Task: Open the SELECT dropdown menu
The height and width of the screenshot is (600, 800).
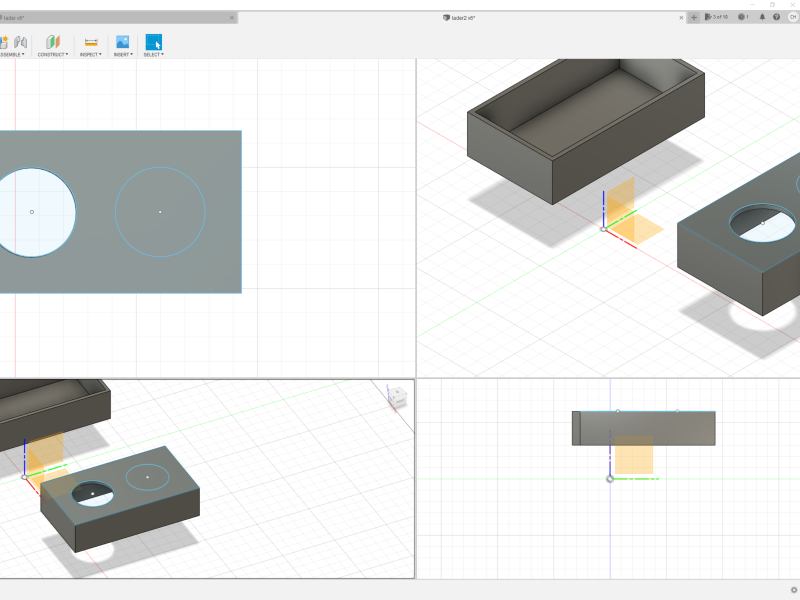Action: (153, 54)
